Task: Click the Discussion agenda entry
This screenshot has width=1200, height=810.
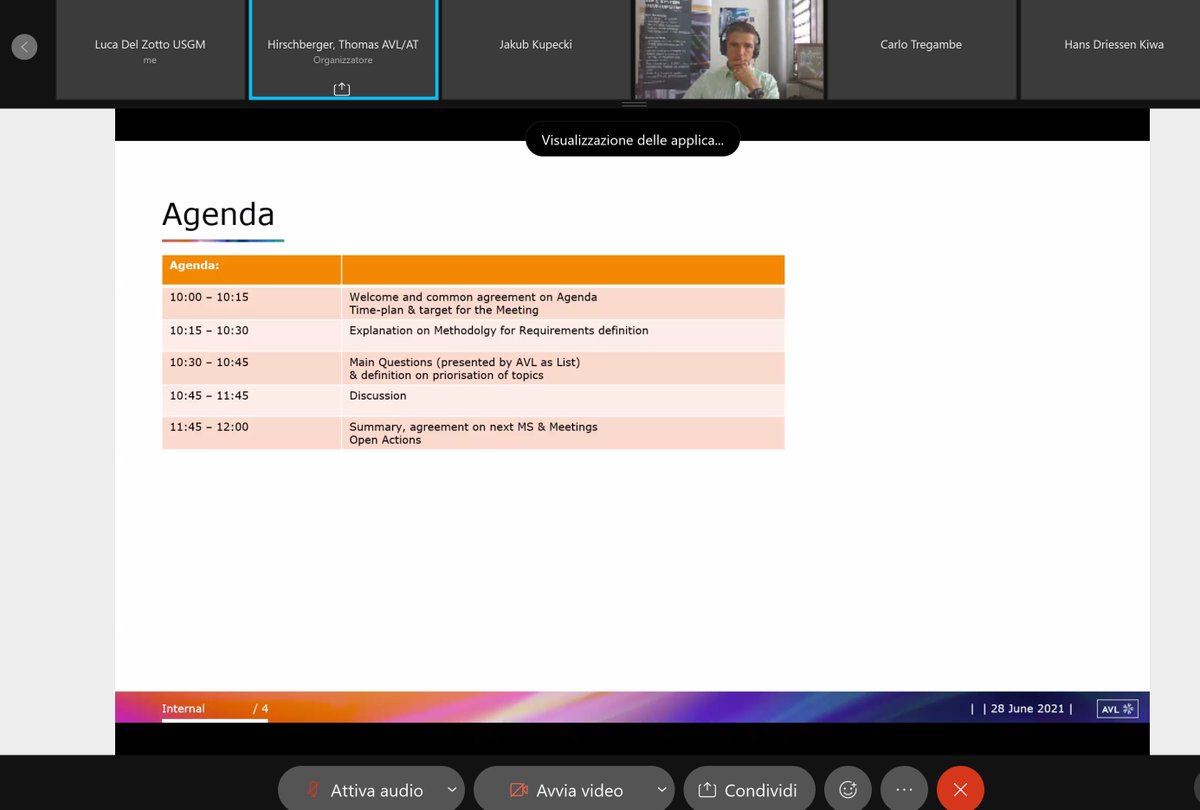Action: pyautogui.click(x=378, y=395)
